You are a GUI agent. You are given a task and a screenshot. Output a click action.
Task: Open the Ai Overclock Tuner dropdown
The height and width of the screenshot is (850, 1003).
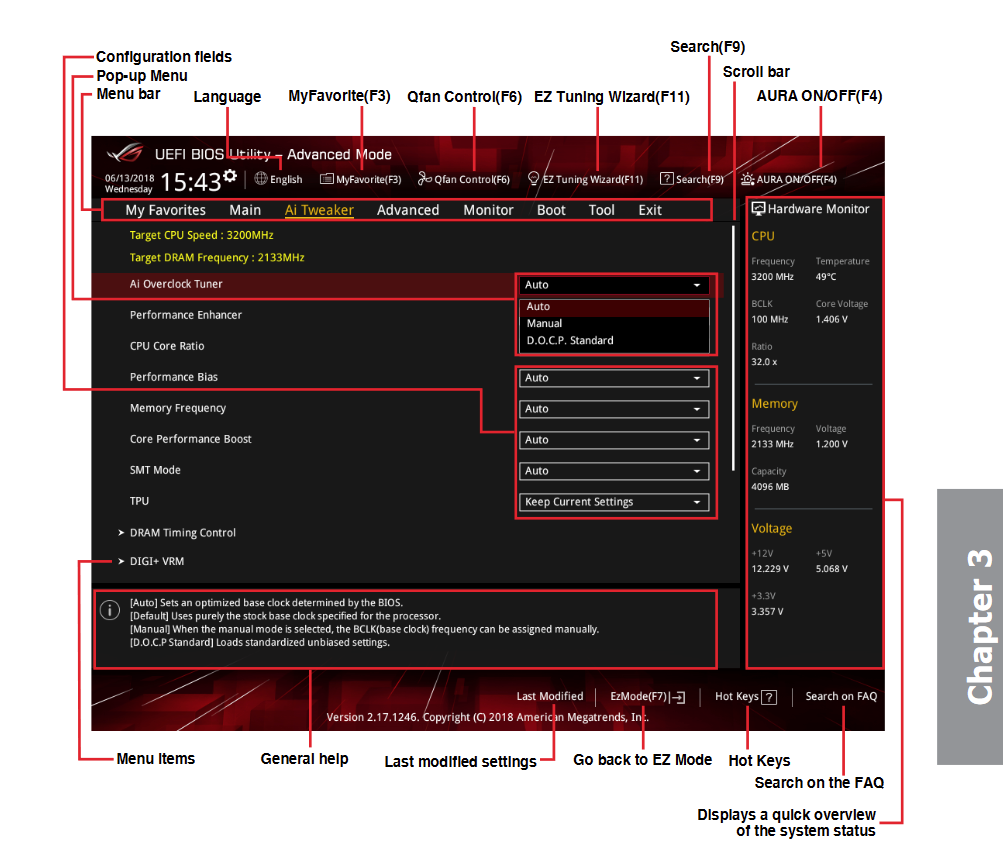(x=614, y=285)
